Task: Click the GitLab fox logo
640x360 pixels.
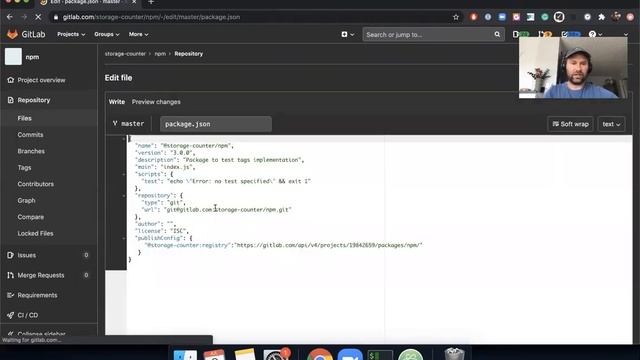Action: point(12,34)
